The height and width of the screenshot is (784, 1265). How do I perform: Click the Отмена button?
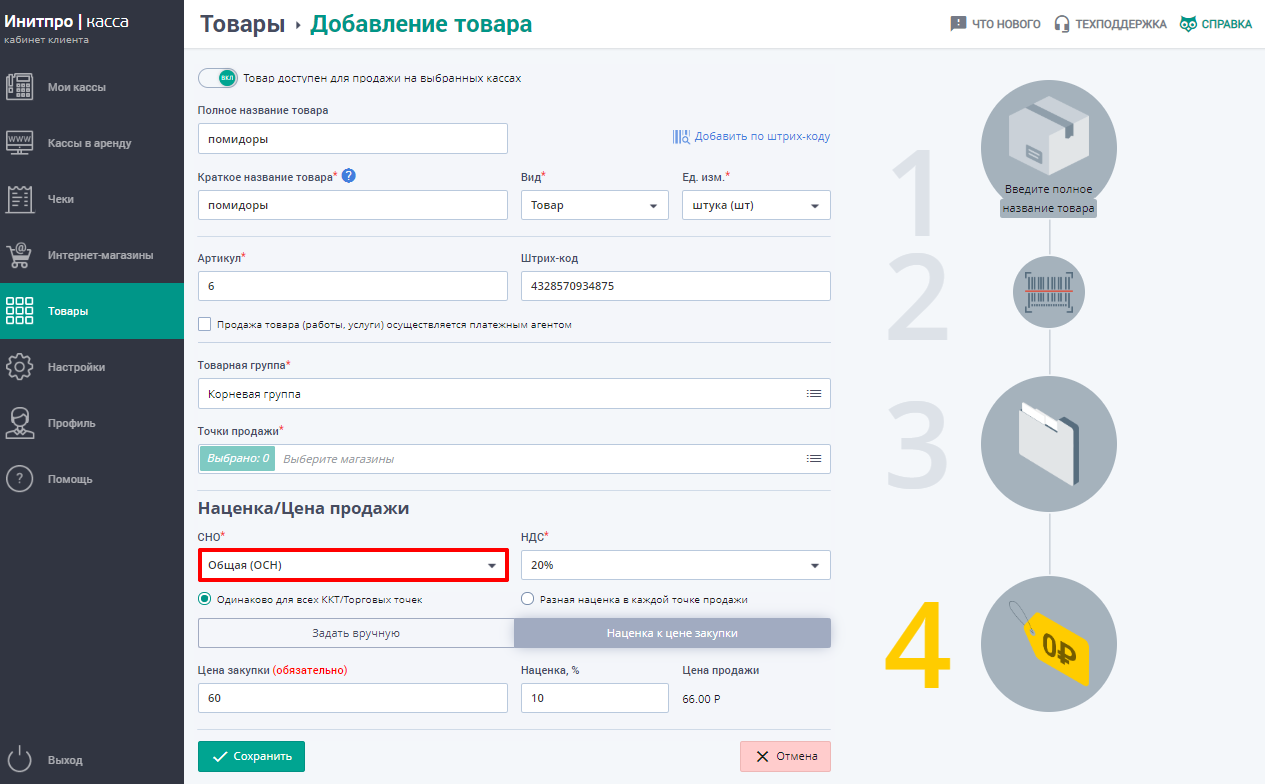tap(785, 757)
